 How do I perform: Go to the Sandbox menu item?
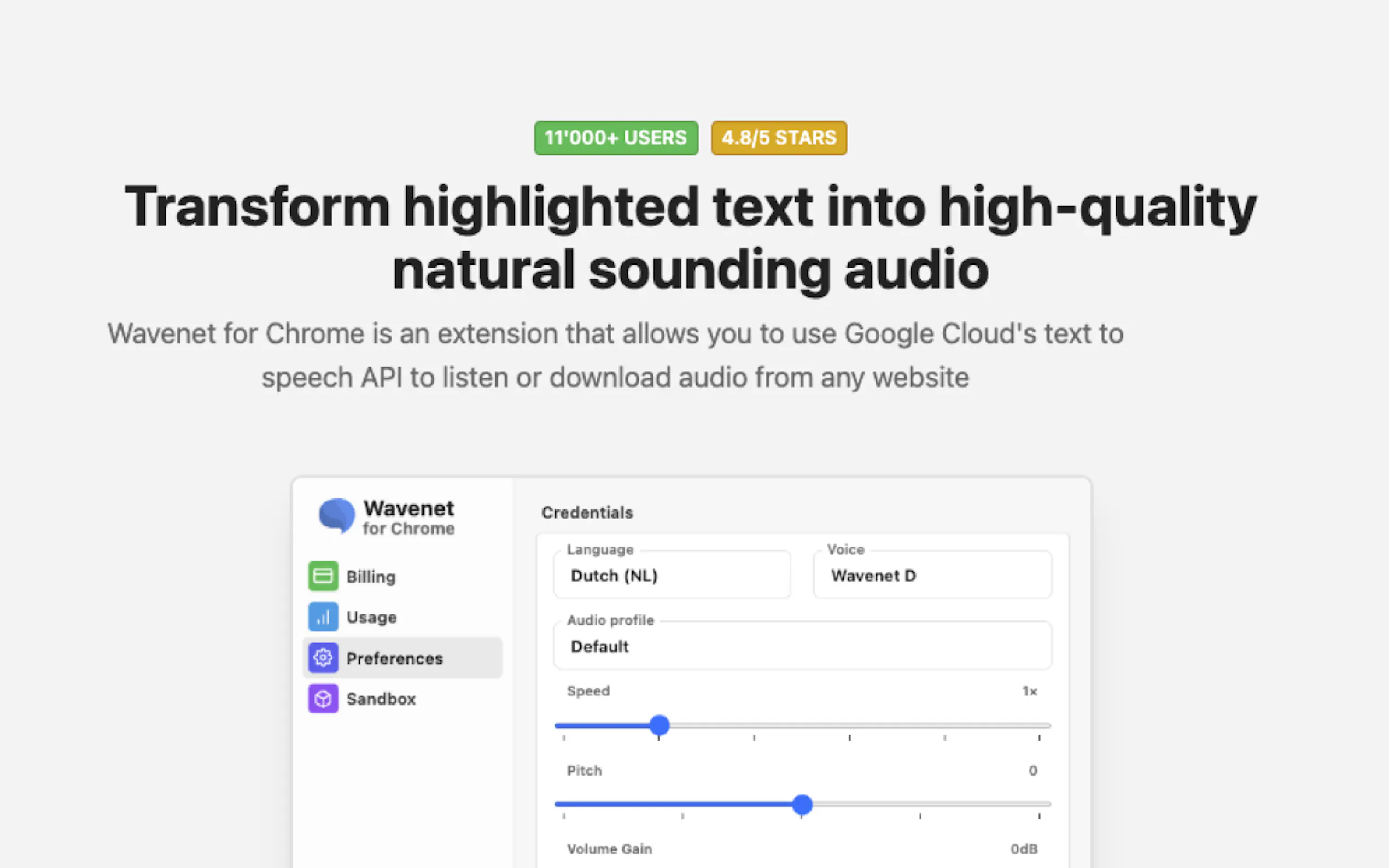click(381, 699)
